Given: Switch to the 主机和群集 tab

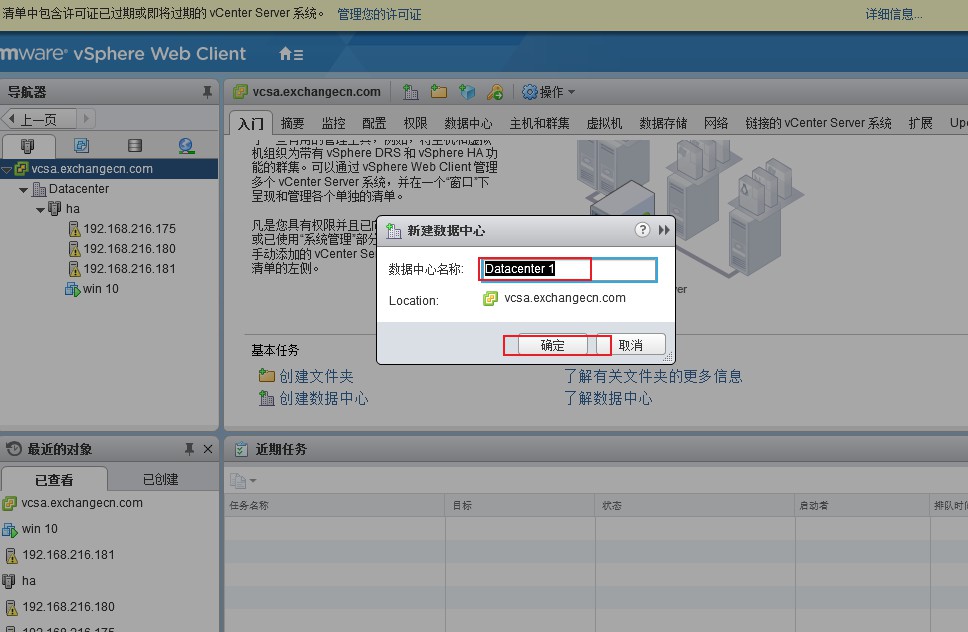Looking at the screenshot, I should [540, 123].
